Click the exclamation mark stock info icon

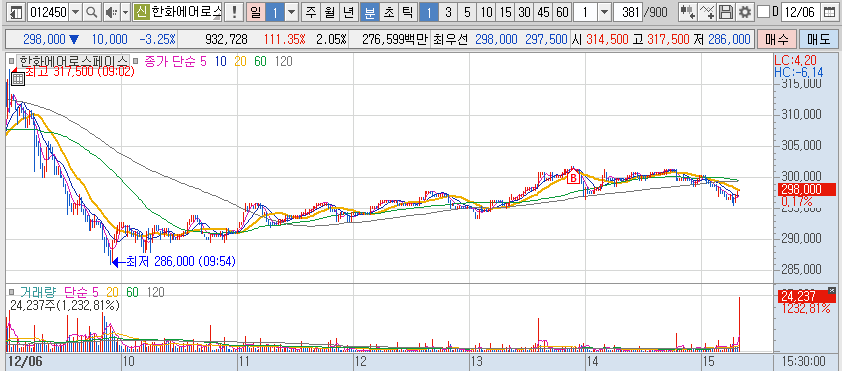(234, 12)
